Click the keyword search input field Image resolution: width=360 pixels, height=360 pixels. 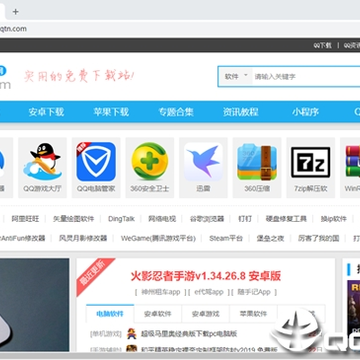(x=306, y=77)
